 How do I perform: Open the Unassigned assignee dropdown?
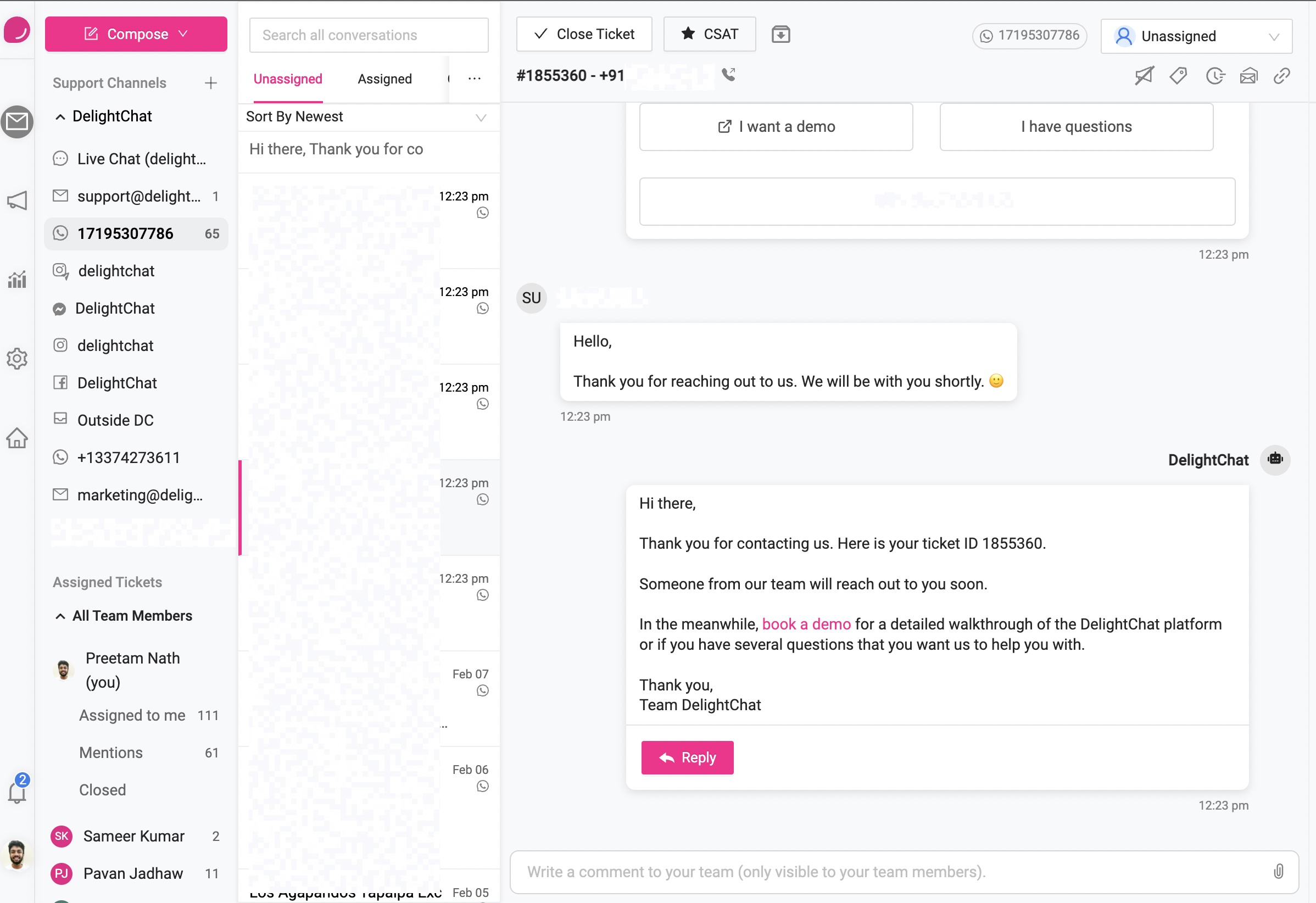(1196, 36)
